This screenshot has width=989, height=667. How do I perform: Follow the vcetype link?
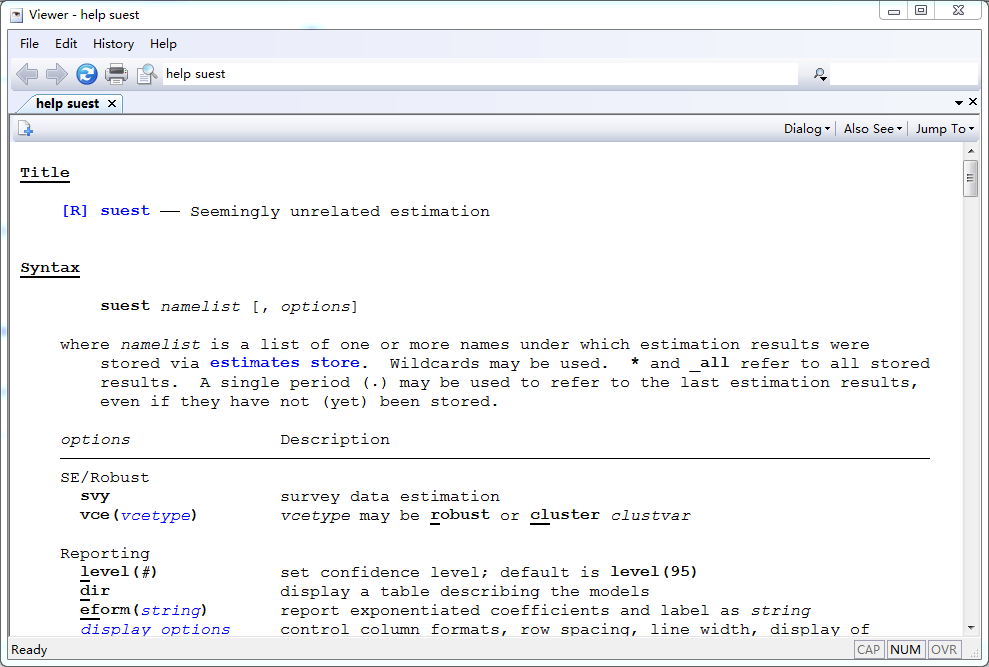(155, 516)
